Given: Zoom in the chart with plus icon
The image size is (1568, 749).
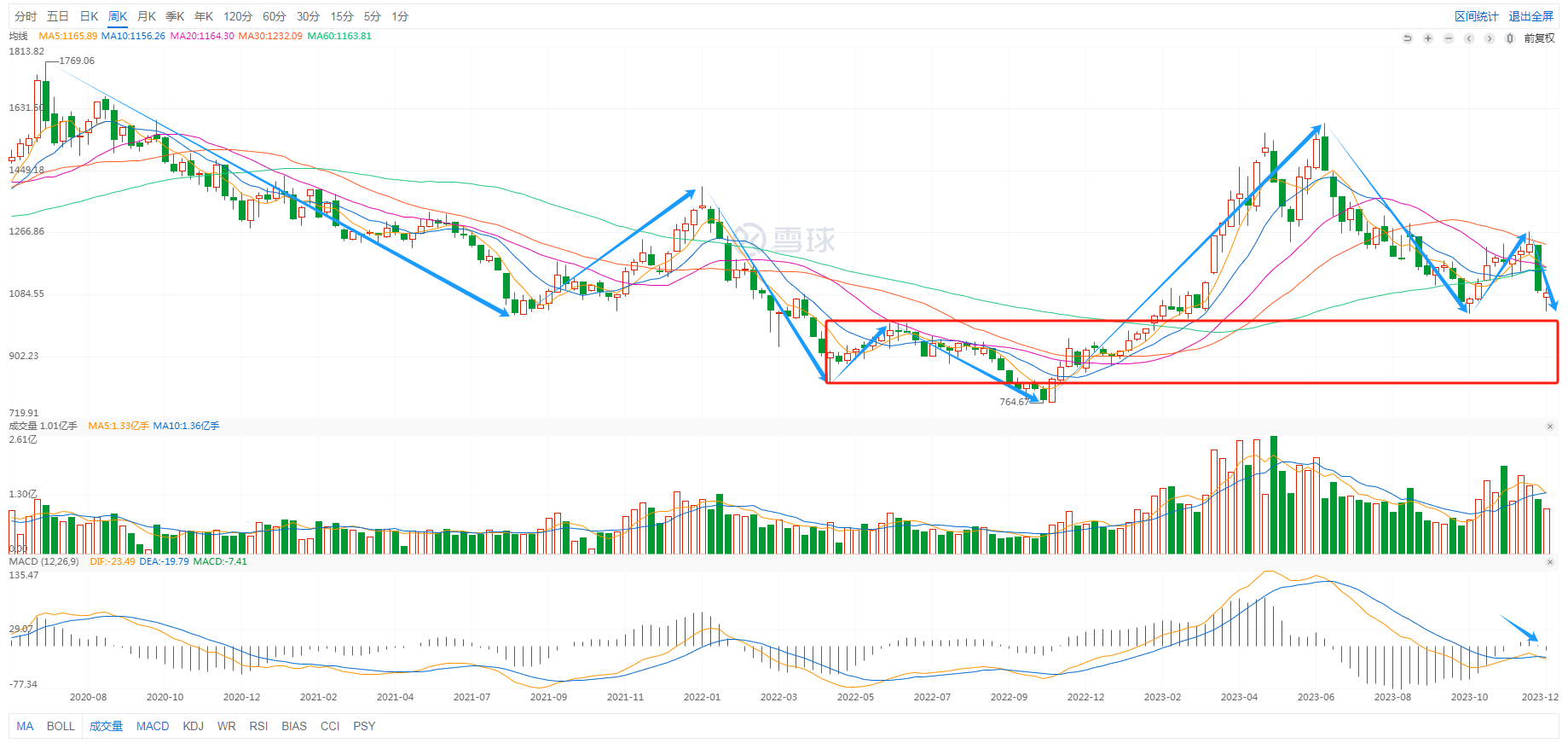Looking at the screenshot, I should tap(1428, 38).
